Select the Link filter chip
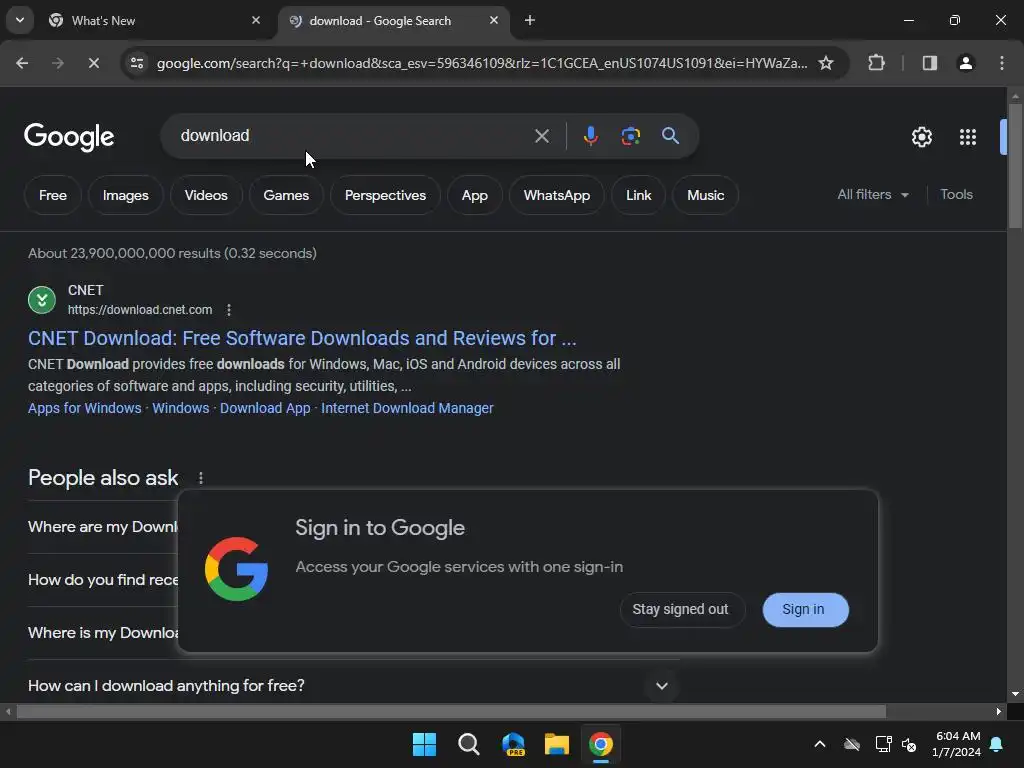 click(638, 195)
